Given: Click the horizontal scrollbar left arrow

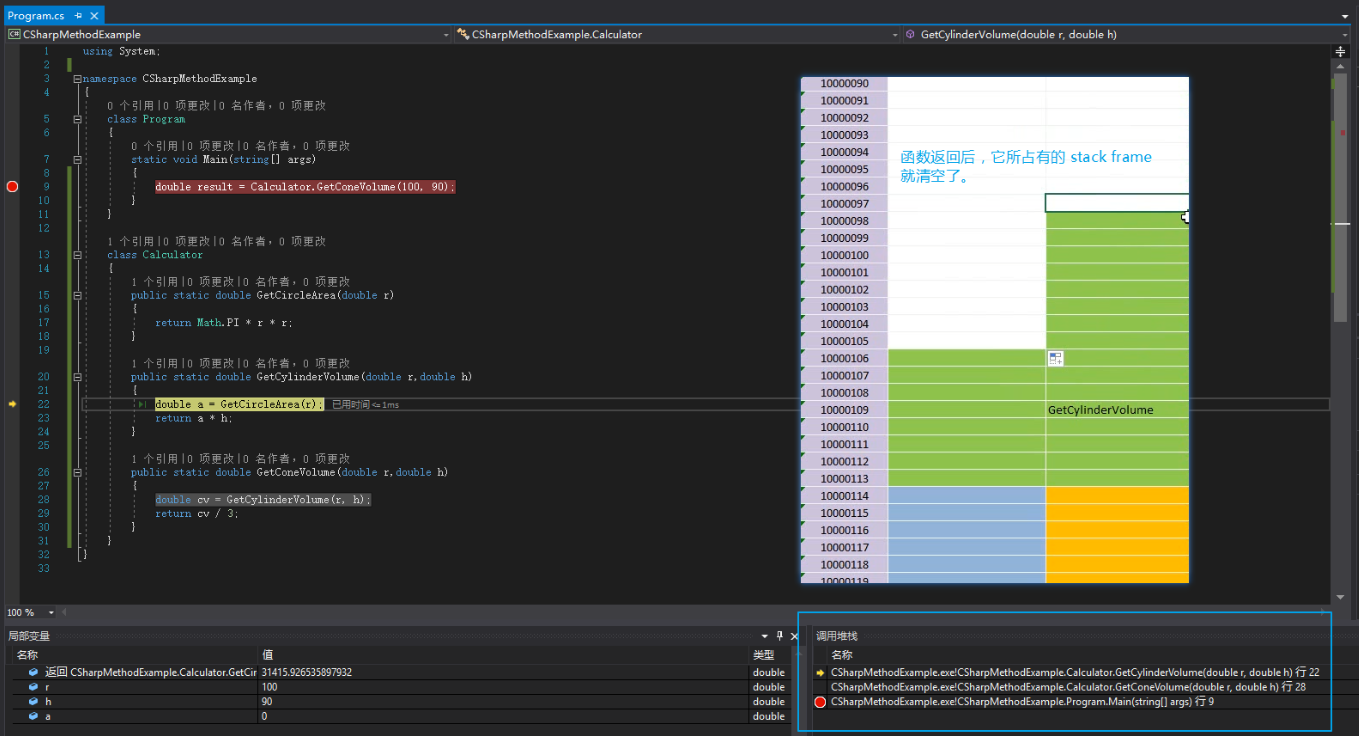Looking at the screenshot, I should coord(65,612).
